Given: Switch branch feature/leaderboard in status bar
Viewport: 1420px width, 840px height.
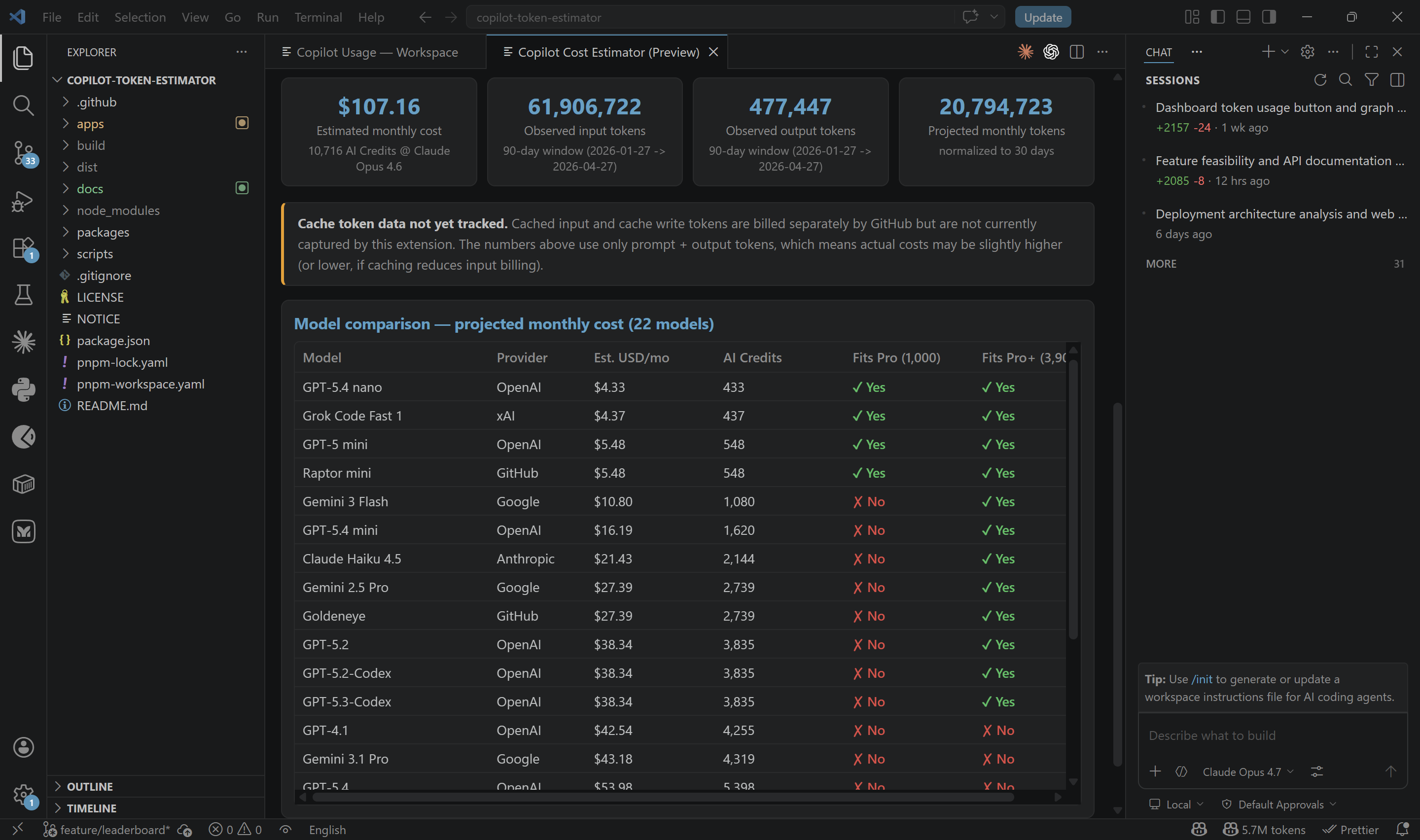Looking at the screenshot, I should tap(108, 829).
